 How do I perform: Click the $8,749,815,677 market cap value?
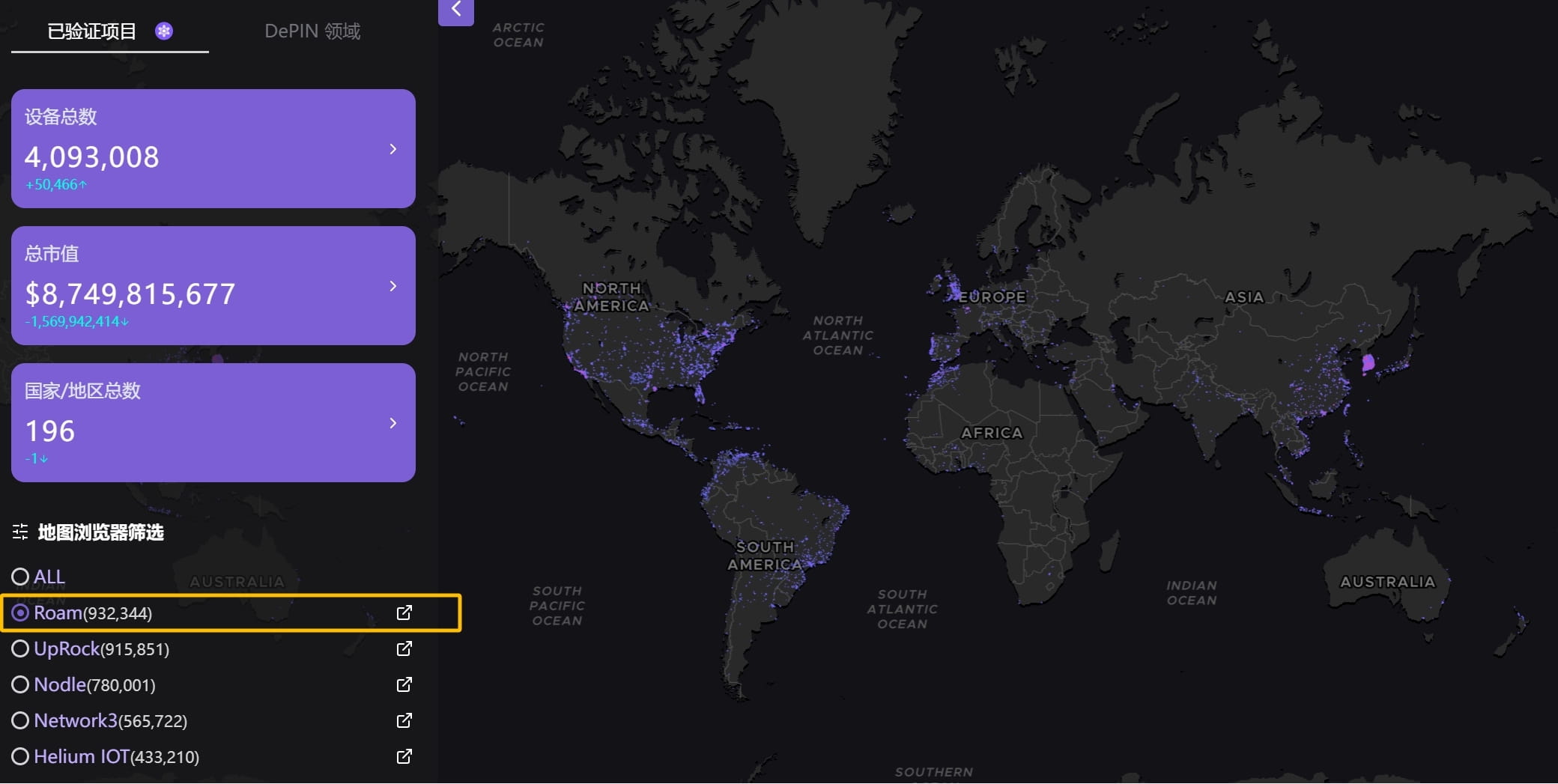130,294
